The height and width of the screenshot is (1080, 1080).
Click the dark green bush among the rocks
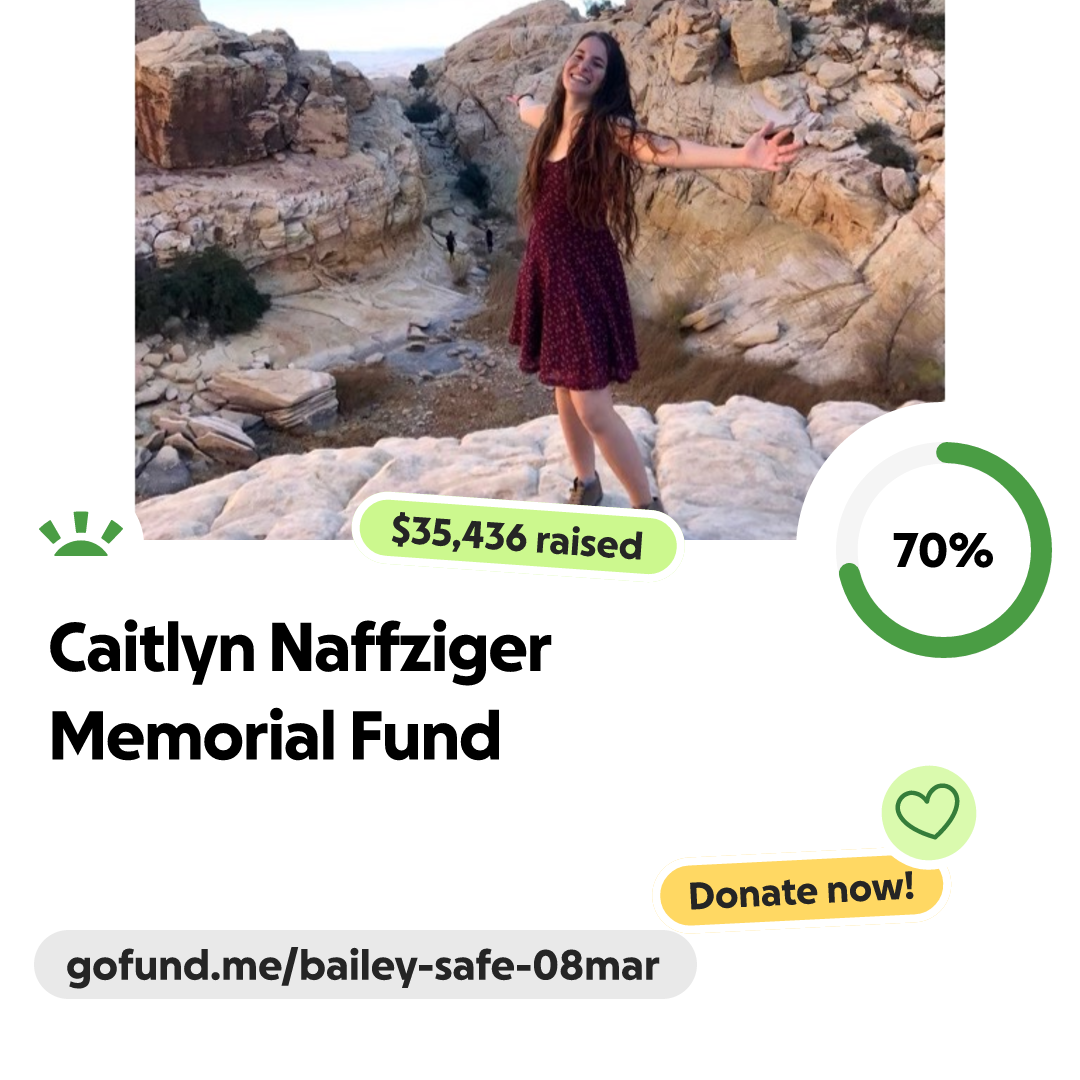(200, 292)
